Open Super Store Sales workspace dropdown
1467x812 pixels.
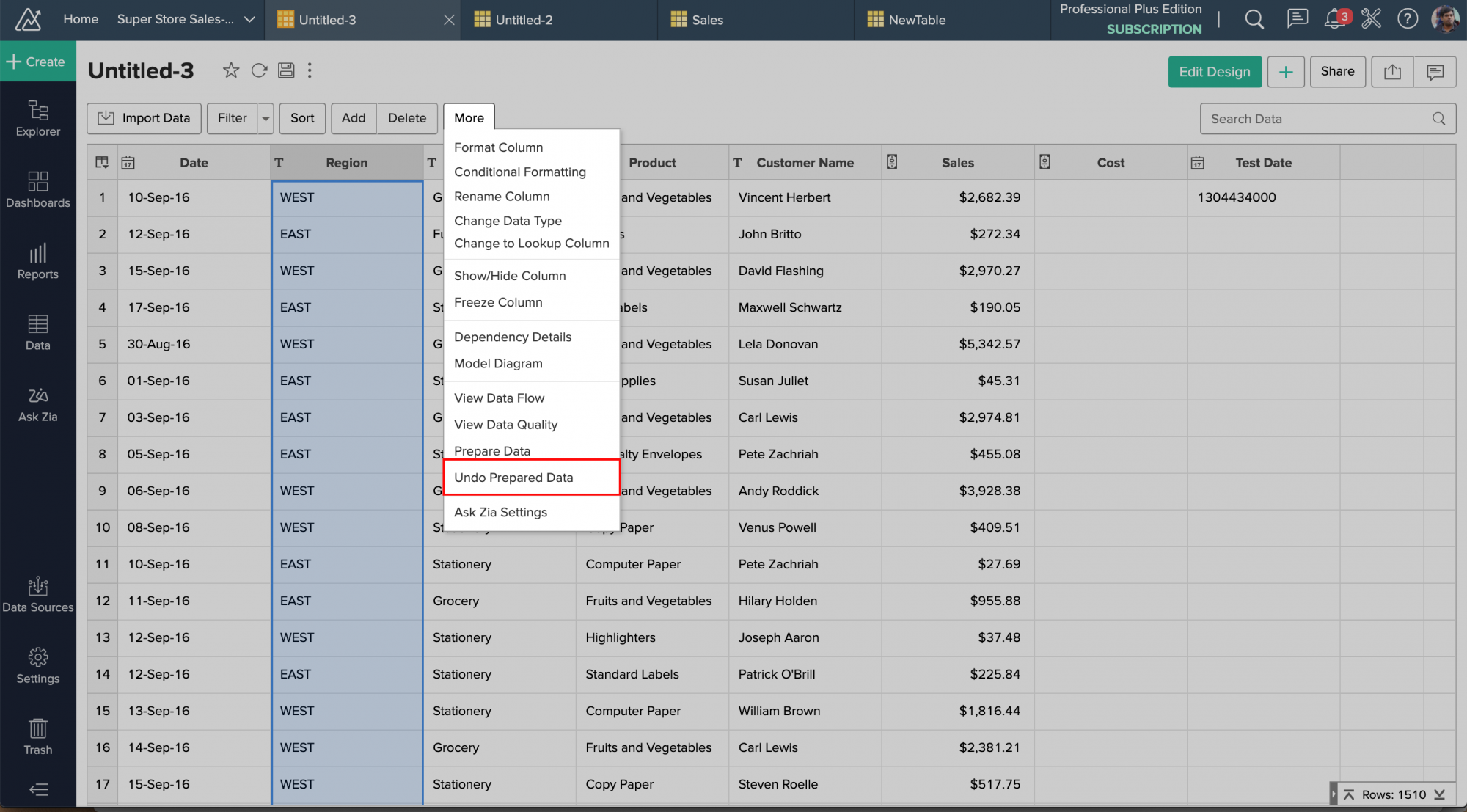tap(249, 20)
